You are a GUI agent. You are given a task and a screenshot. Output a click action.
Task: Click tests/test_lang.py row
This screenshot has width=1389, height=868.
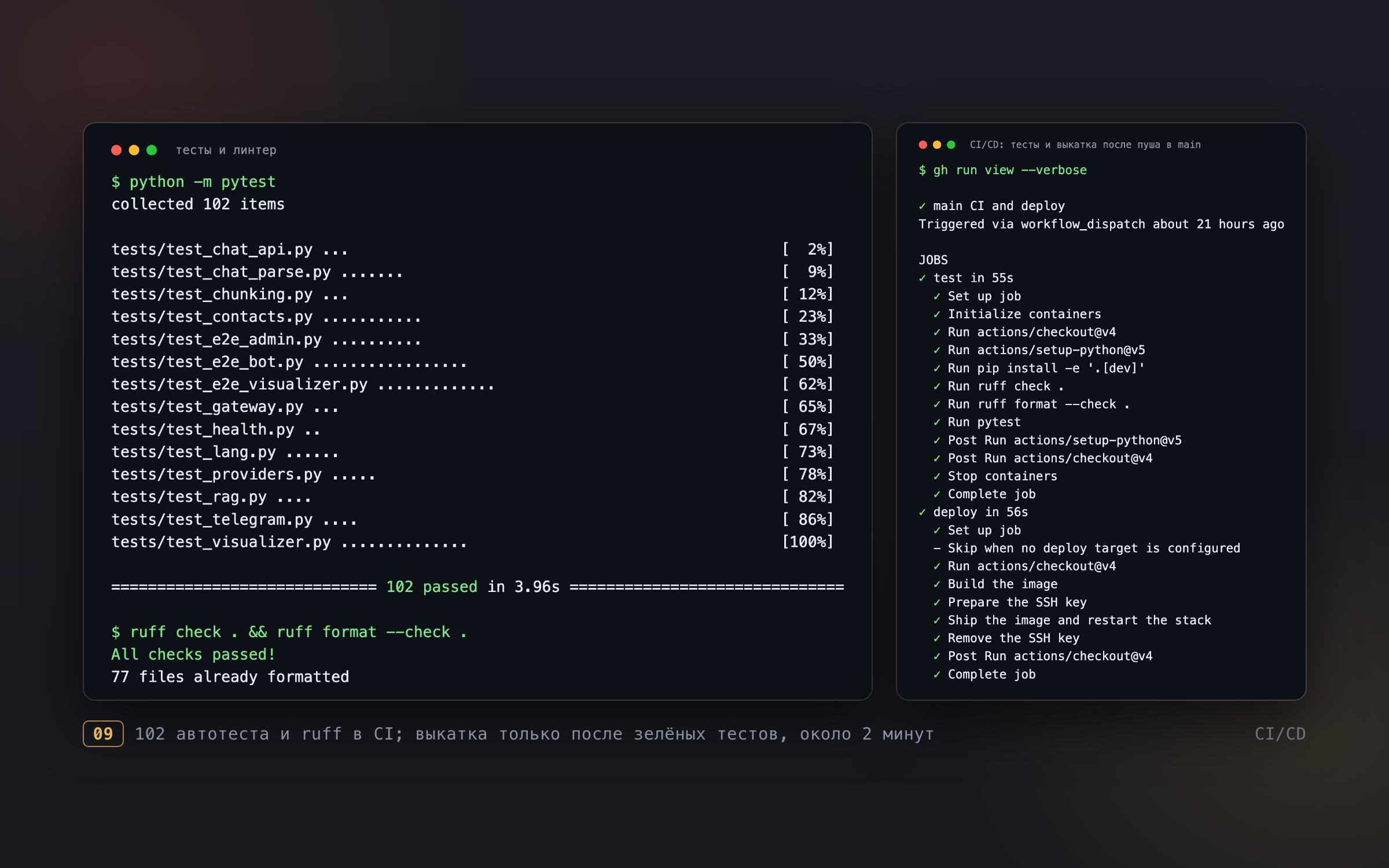(x=472, y=452)
